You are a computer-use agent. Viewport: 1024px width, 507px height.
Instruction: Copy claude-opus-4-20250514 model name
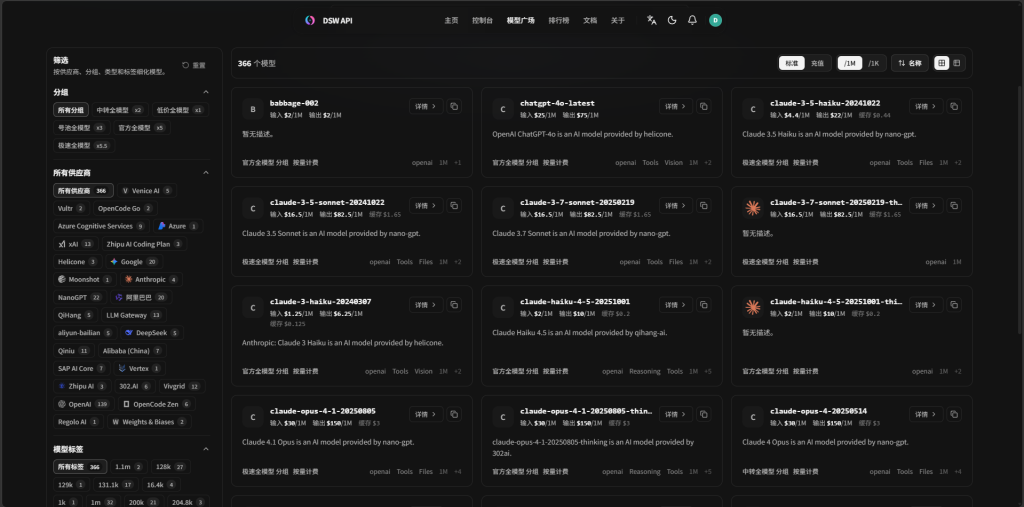(x=954, y=414)
